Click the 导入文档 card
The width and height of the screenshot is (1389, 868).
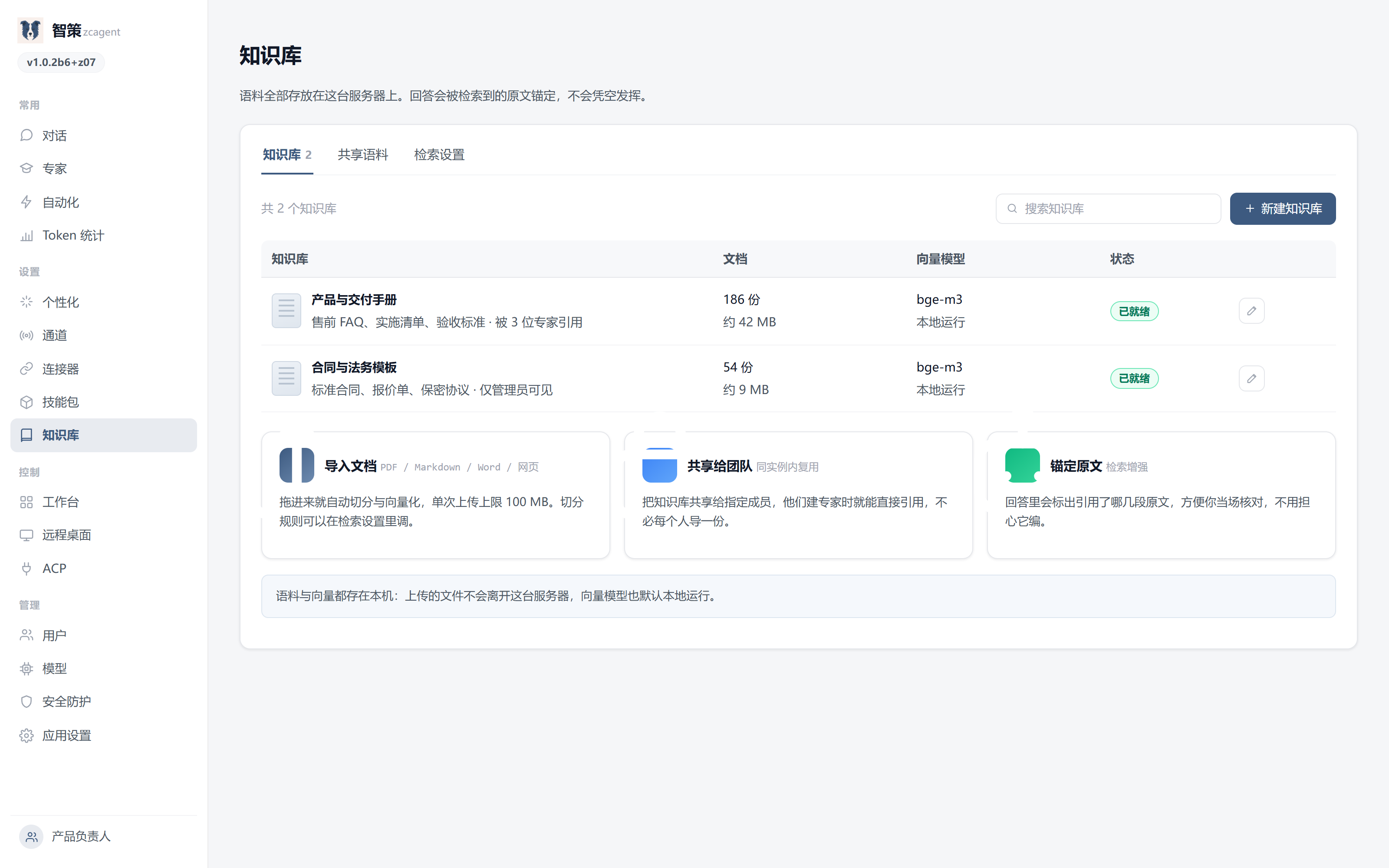pos(435,495)
